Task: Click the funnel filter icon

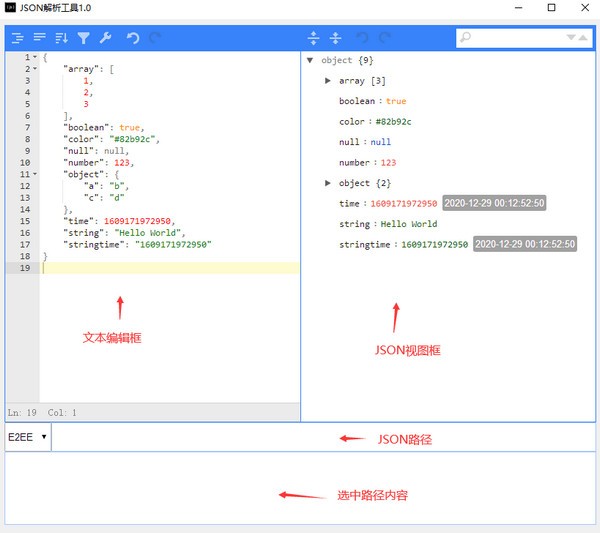Action: coord(83,38)
